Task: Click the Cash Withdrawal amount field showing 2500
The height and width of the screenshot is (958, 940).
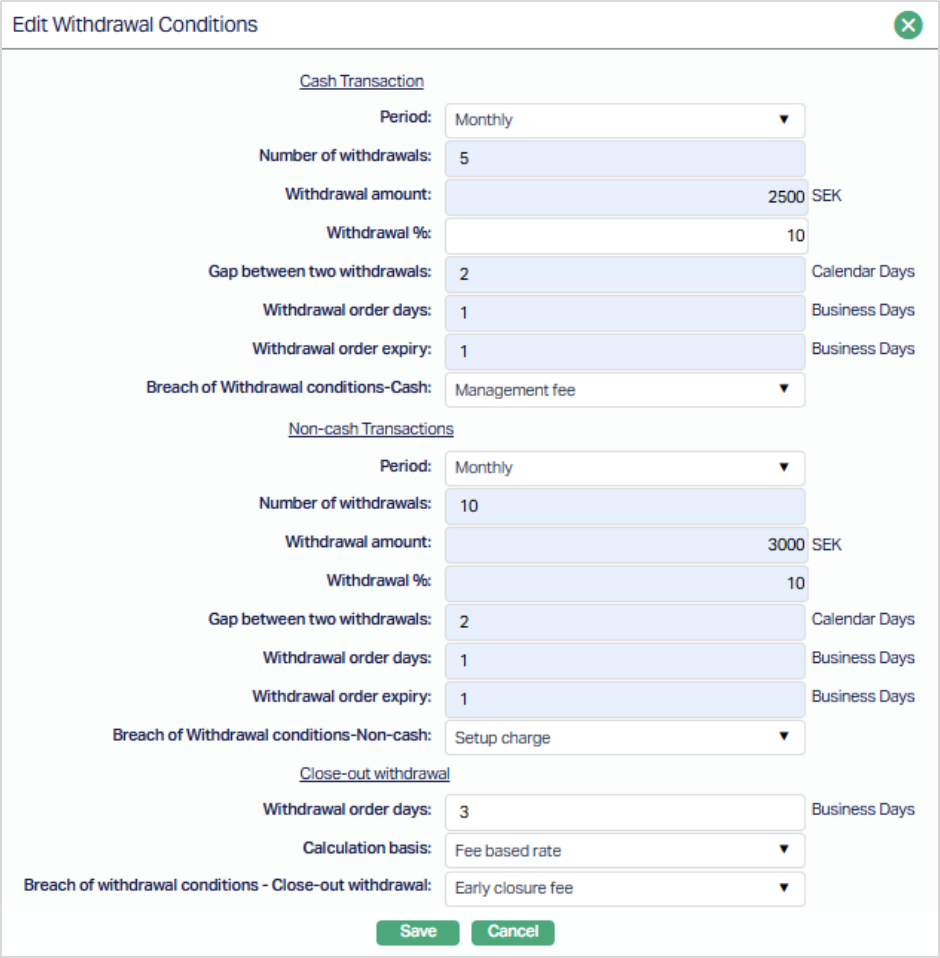Action: pyautogui.click(x=624, y=197)
